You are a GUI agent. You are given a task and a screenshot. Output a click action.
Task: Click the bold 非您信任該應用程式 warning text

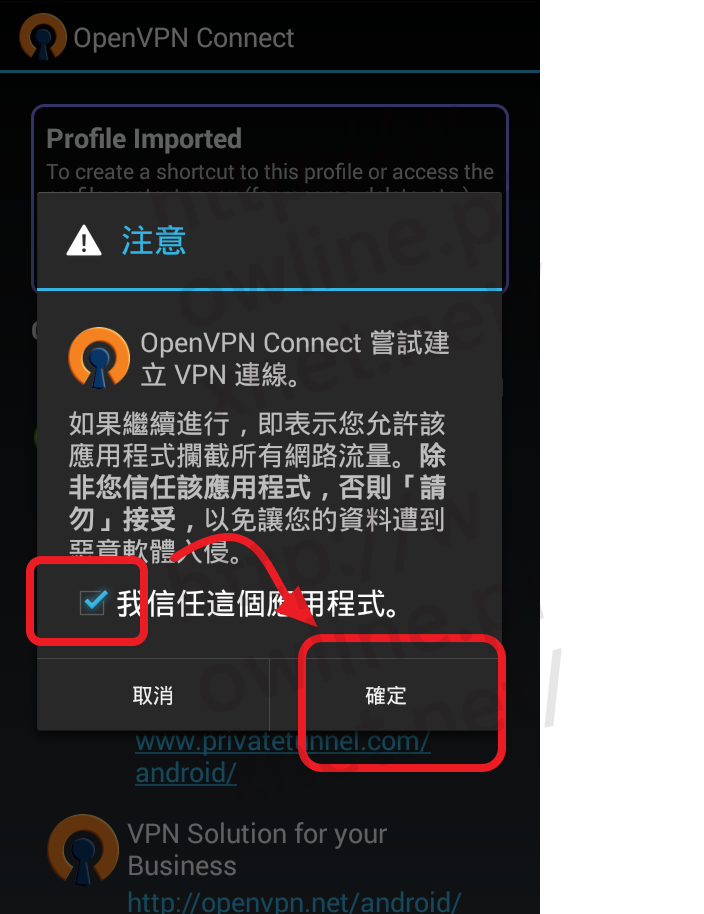point(190,487)
